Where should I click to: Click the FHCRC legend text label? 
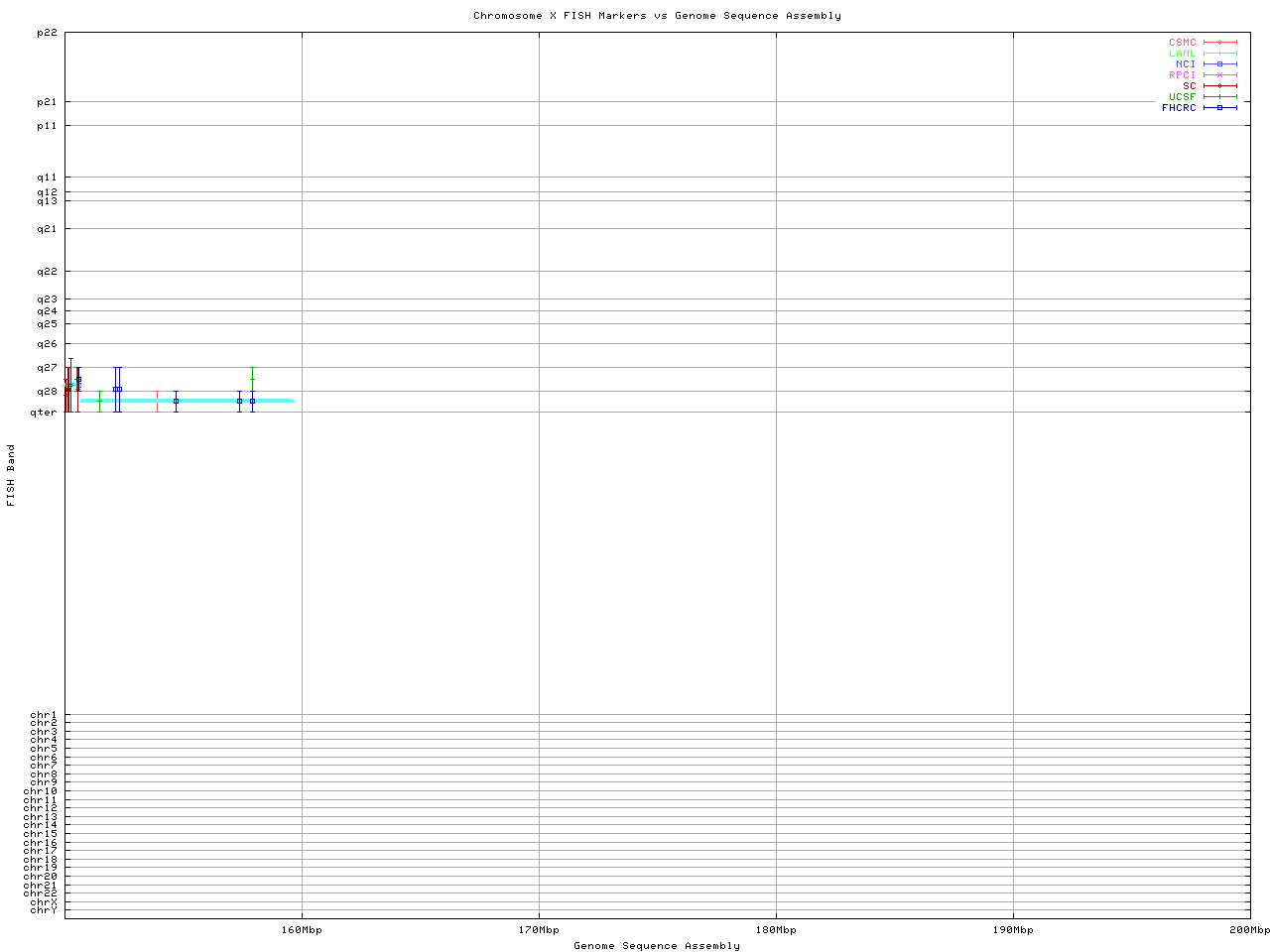[1179, 108]
